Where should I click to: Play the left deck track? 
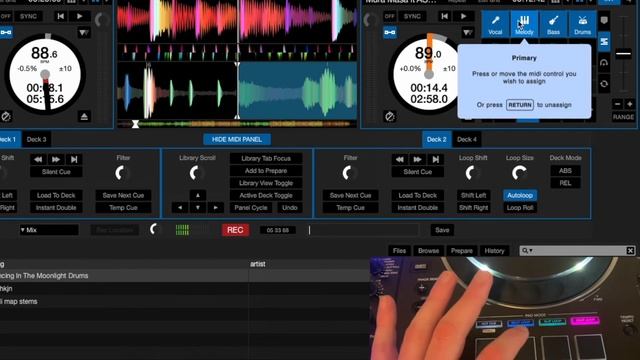[80, 16]
